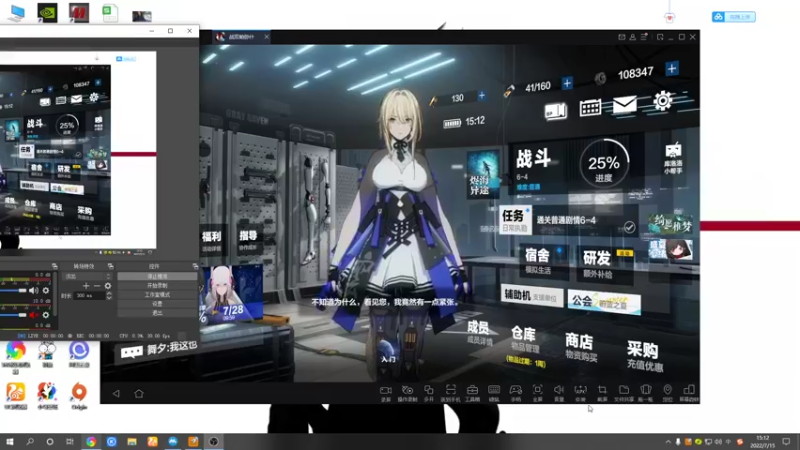Open first OBS audio source settings gear
This screenshot has width=800, height=450.
[46, 290]
